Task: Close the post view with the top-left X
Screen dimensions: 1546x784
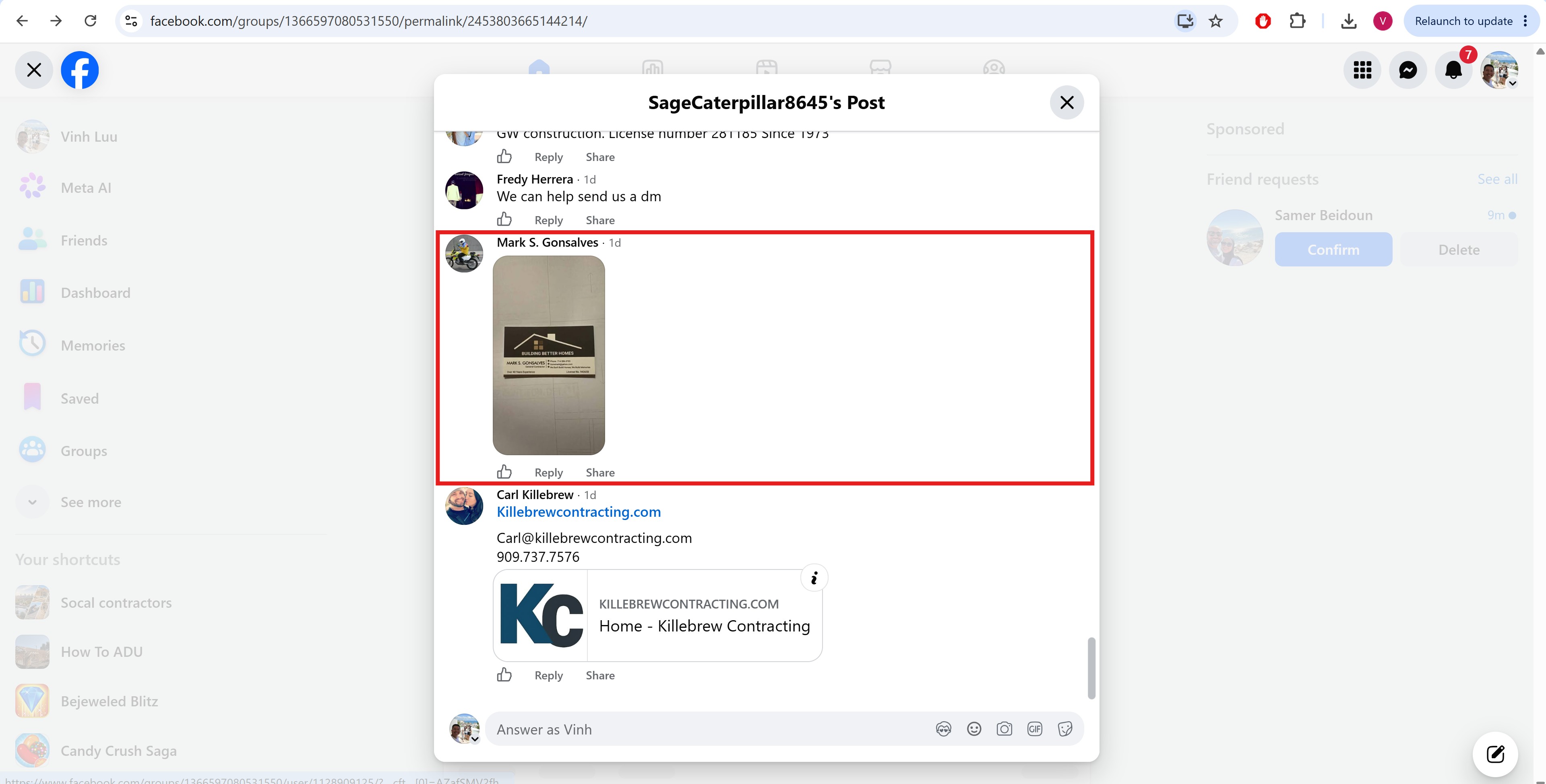Action: point(34,70)
